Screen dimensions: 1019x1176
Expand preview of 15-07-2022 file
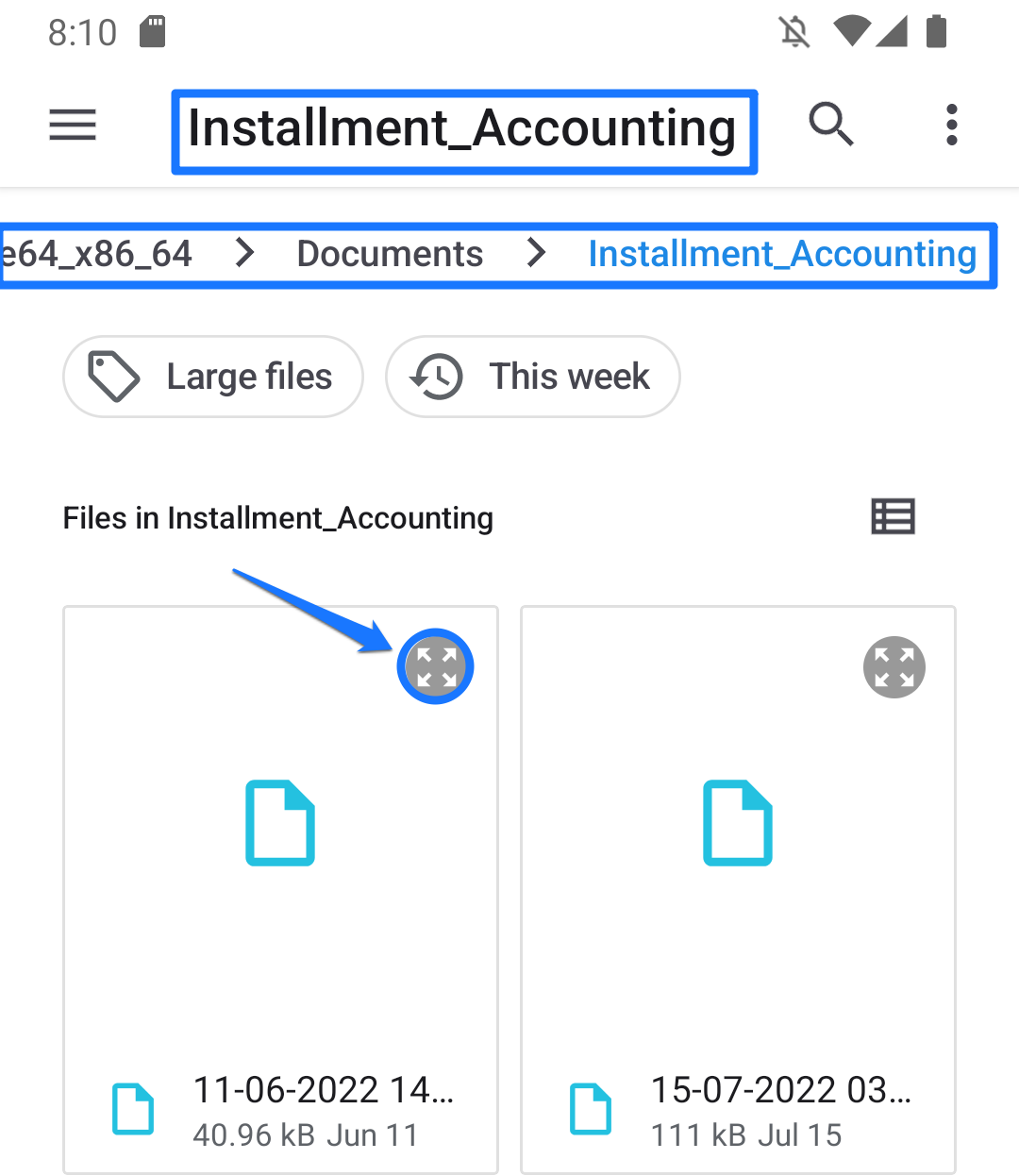click(x=894, y=666)
